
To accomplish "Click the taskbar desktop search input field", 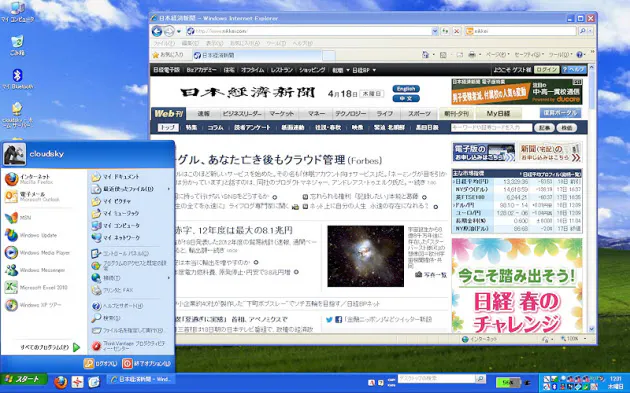I will tap(436, 379).
